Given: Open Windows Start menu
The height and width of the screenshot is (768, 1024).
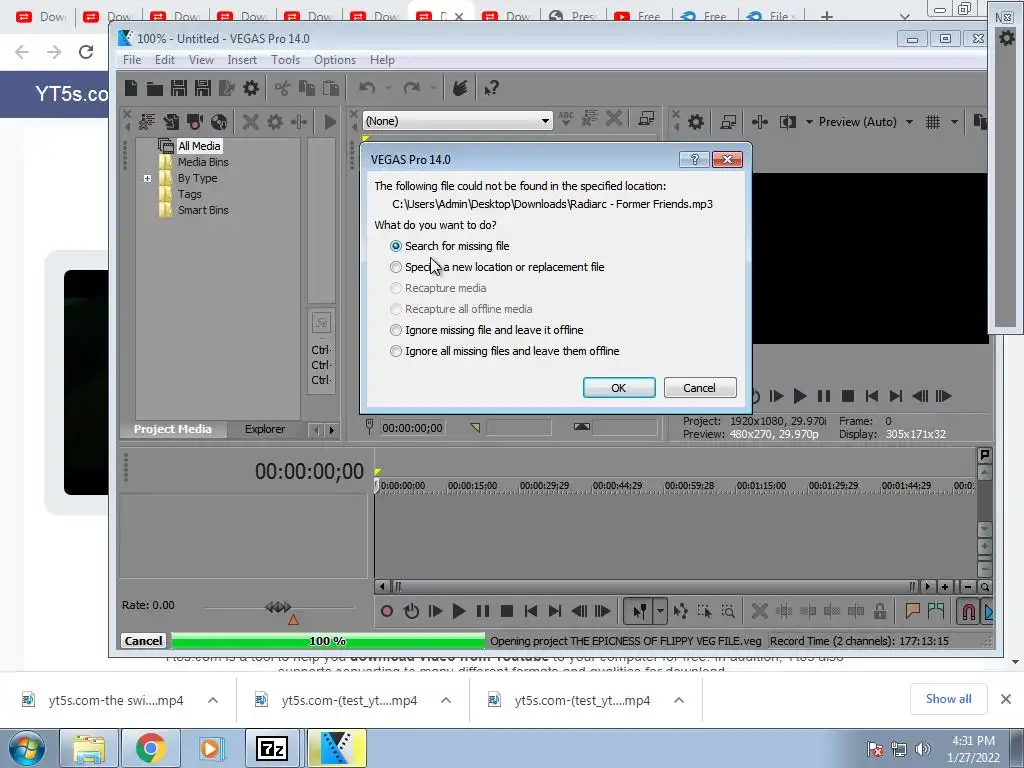Looking at the screenshot, I should (x=27, y=748).
